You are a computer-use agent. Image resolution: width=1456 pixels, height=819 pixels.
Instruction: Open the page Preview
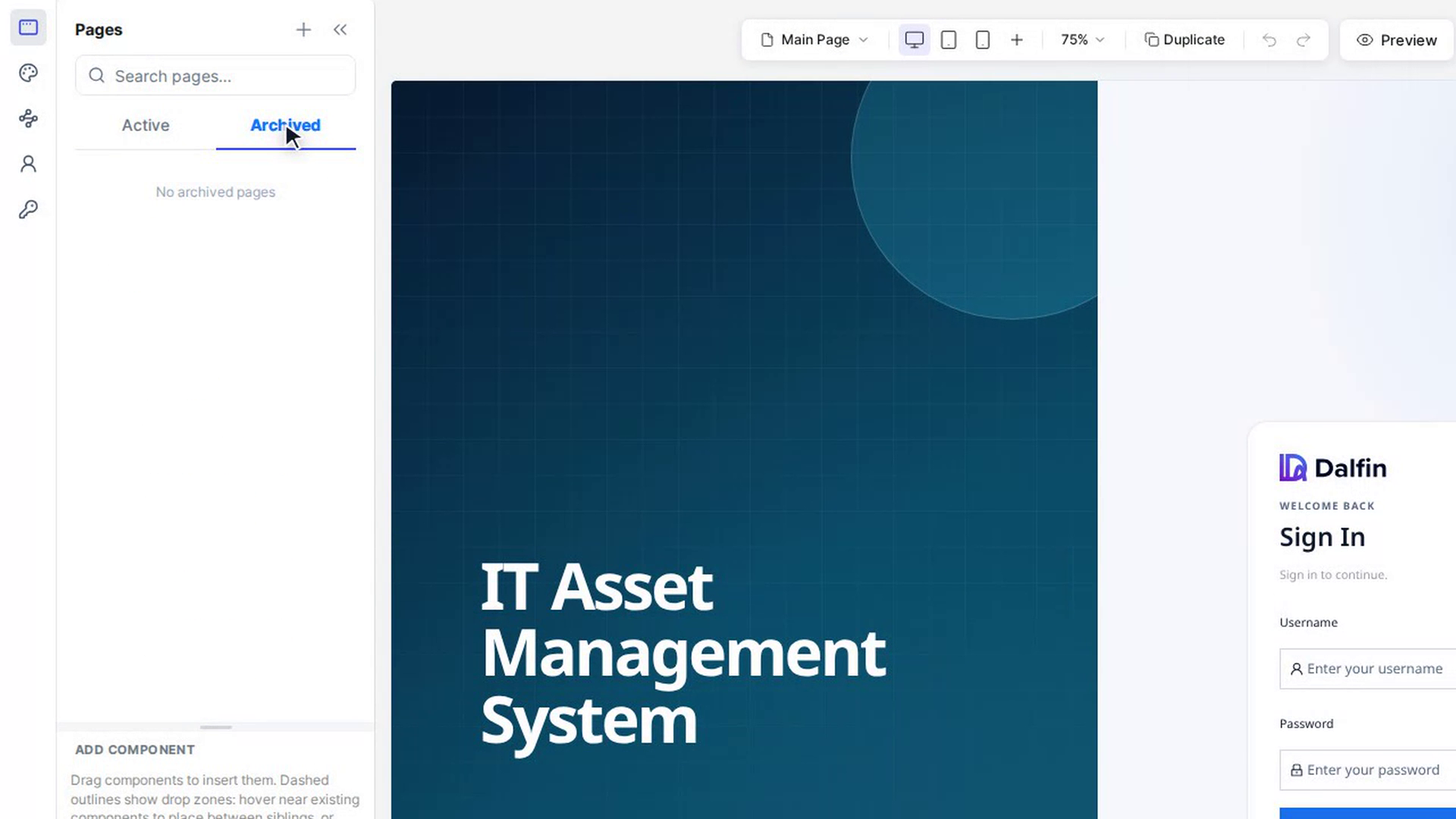click(1397, 40)
